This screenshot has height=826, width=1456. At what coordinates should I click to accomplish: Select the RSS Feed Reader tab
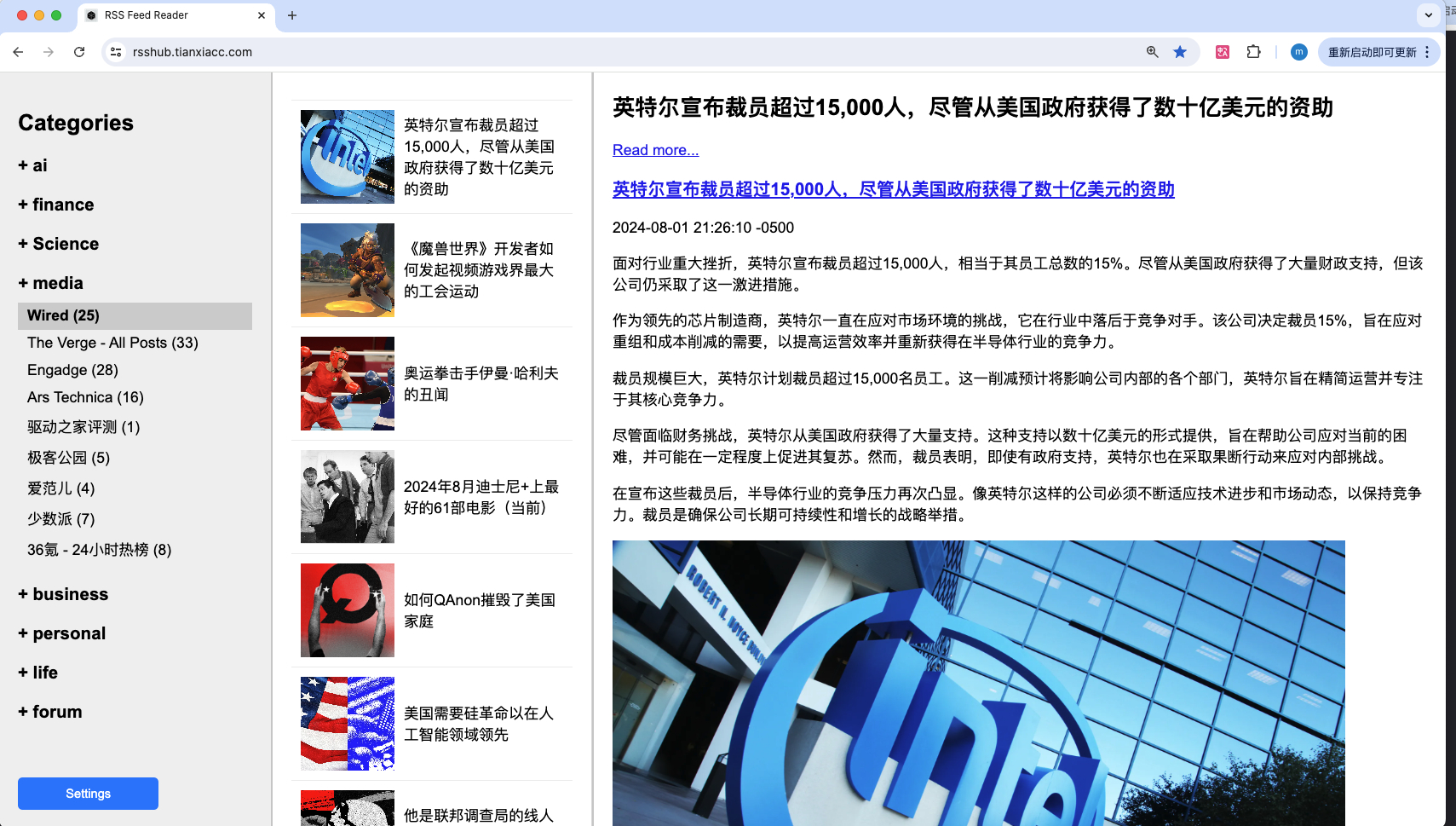pyautogui.click(x=176, y=15)
